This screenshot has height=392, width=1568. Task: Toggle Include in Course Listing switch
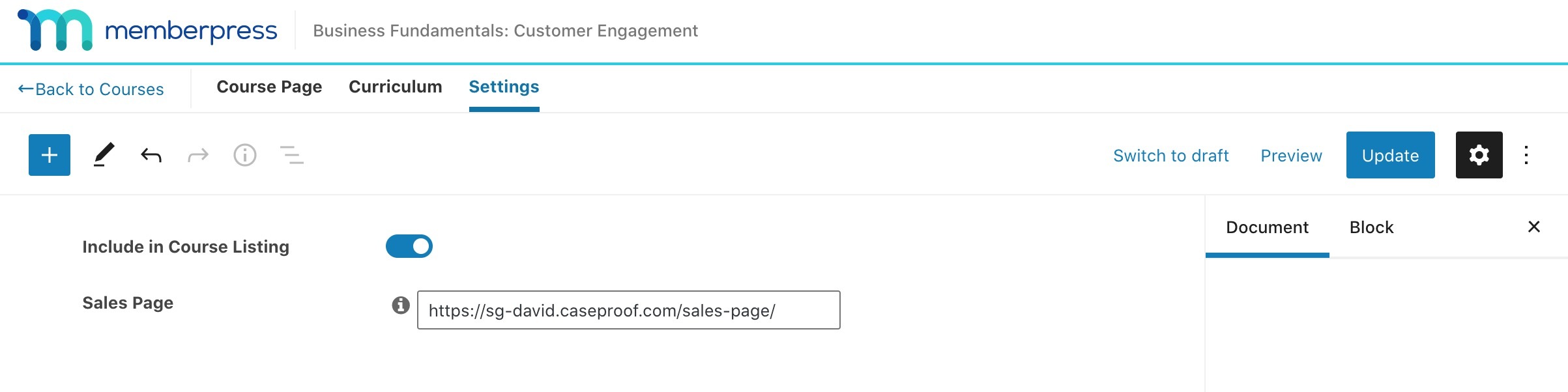pos(409,246)
